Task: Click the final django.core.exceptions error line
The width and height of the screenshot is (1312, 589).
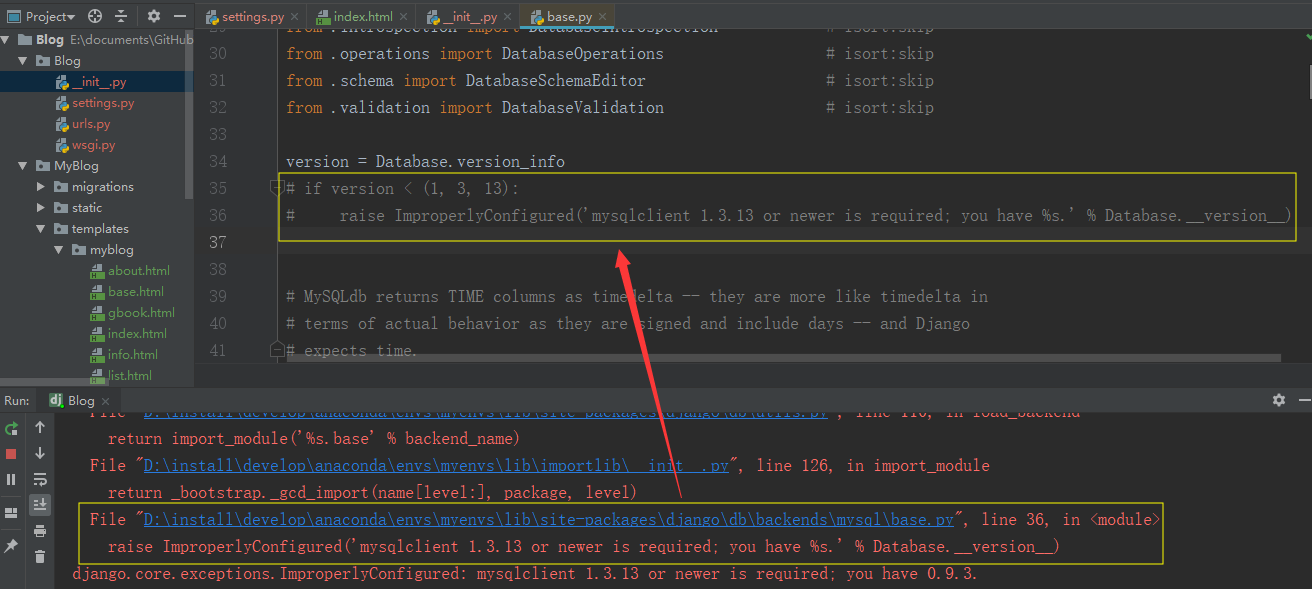Action: click(525, 574)
